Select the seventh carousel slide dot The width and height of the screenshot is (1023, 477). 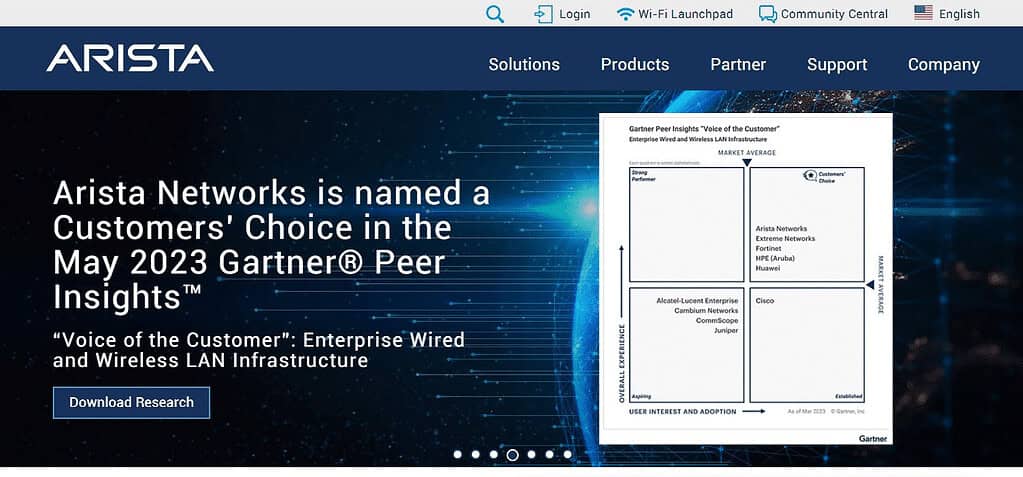tap(568, 454)
